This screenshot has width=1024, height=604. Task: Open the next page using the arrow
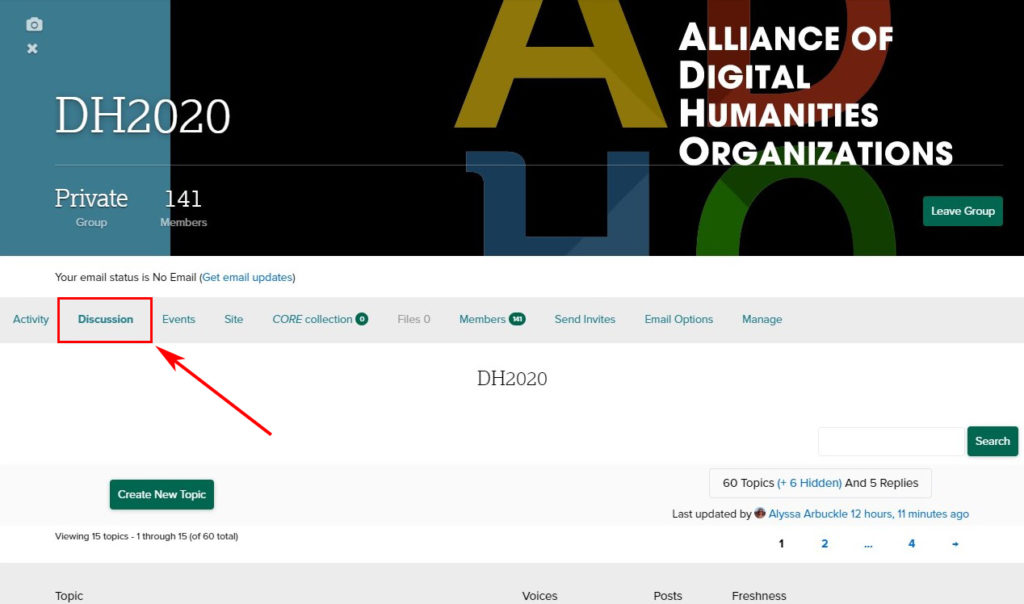coord(954,543)
